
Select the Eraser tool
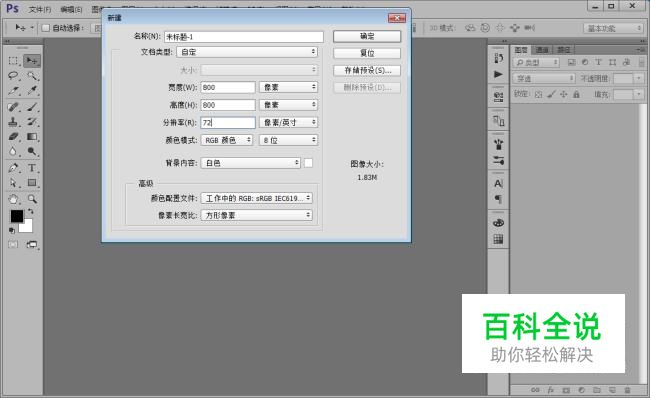pyautogui.click(x=13, y=136)
